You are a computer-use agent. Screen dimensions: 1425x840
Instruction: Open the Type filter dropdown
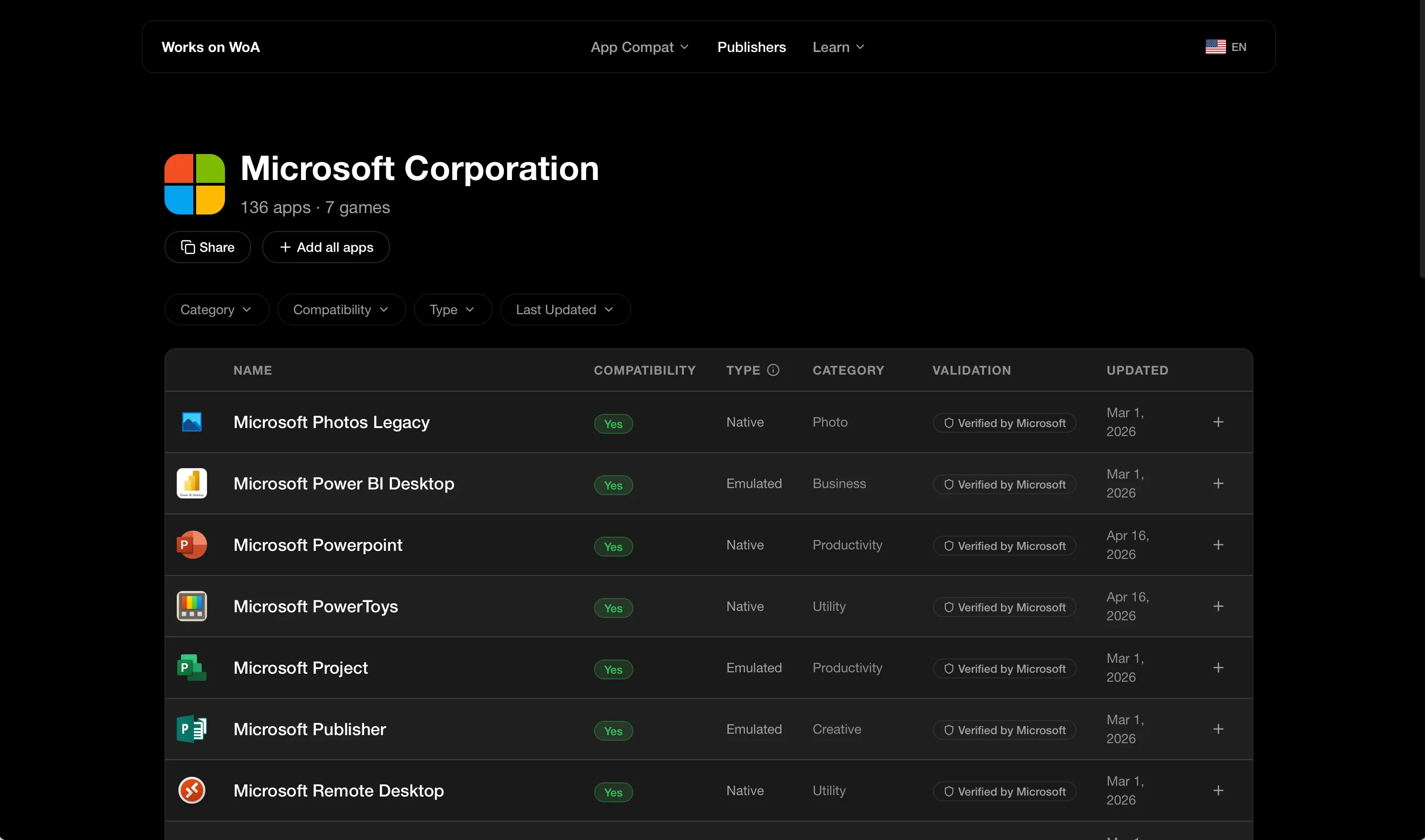point(453,309)
